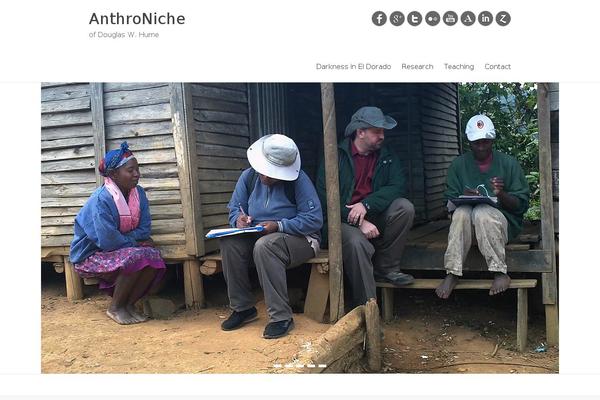This screenshot has height=400, width=600.
Task: Select the fourth slideshow indicator dash
Action: pos(311,366)
